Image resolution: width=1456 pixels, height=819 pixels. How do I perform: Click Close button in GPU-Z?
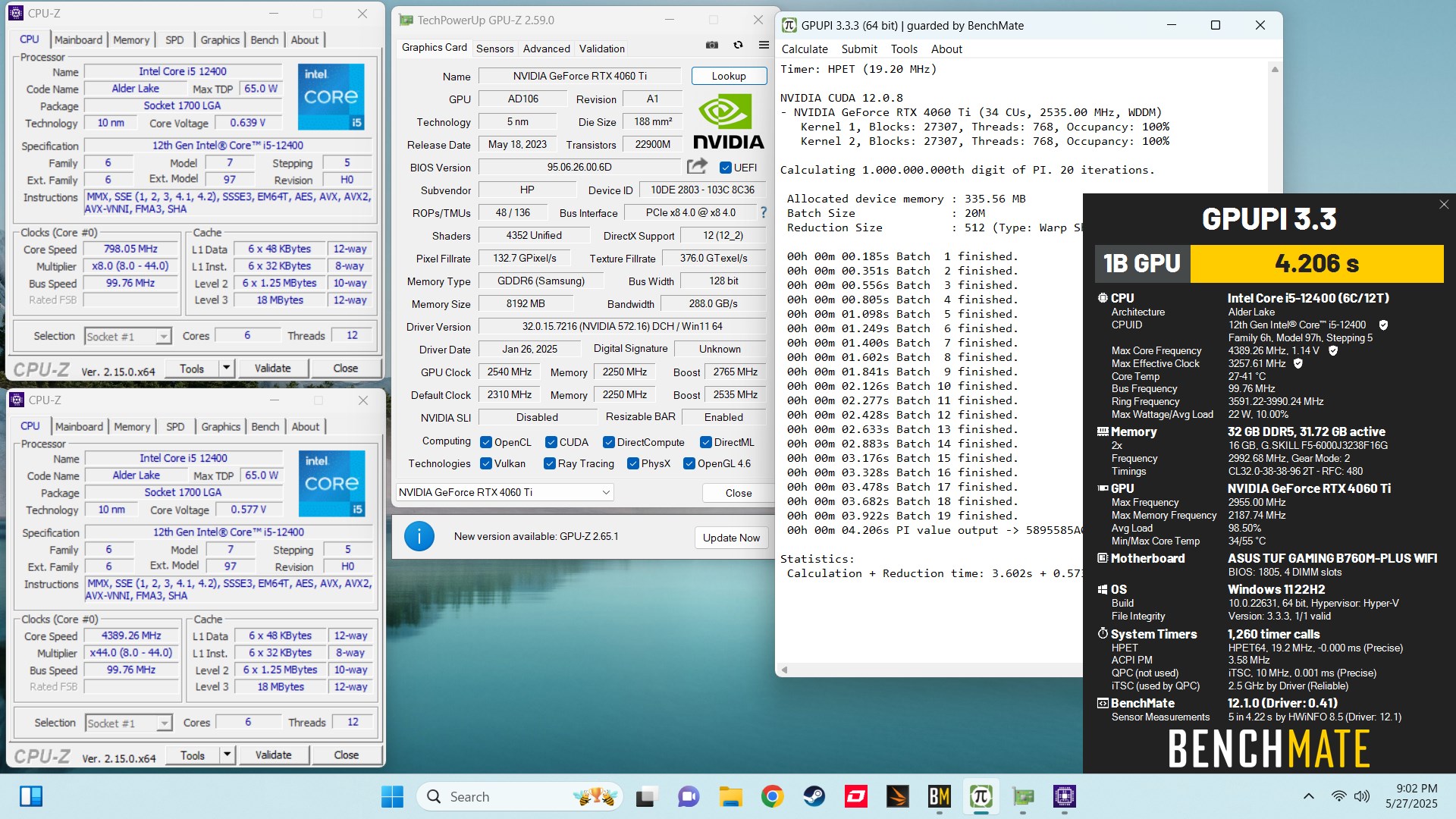pos(739,492)
